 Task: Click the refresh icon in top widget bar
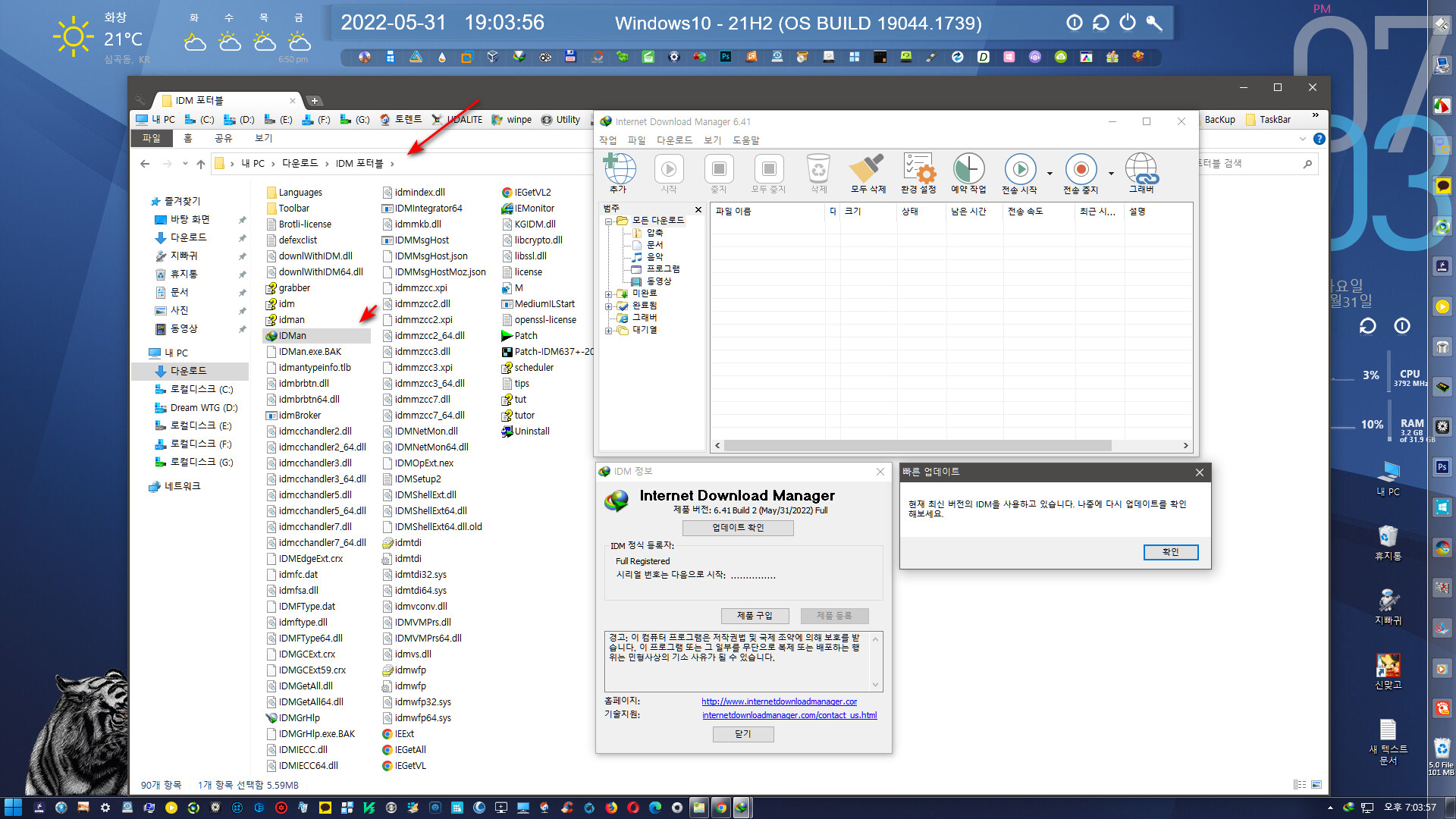click(x=1100, y=23)
